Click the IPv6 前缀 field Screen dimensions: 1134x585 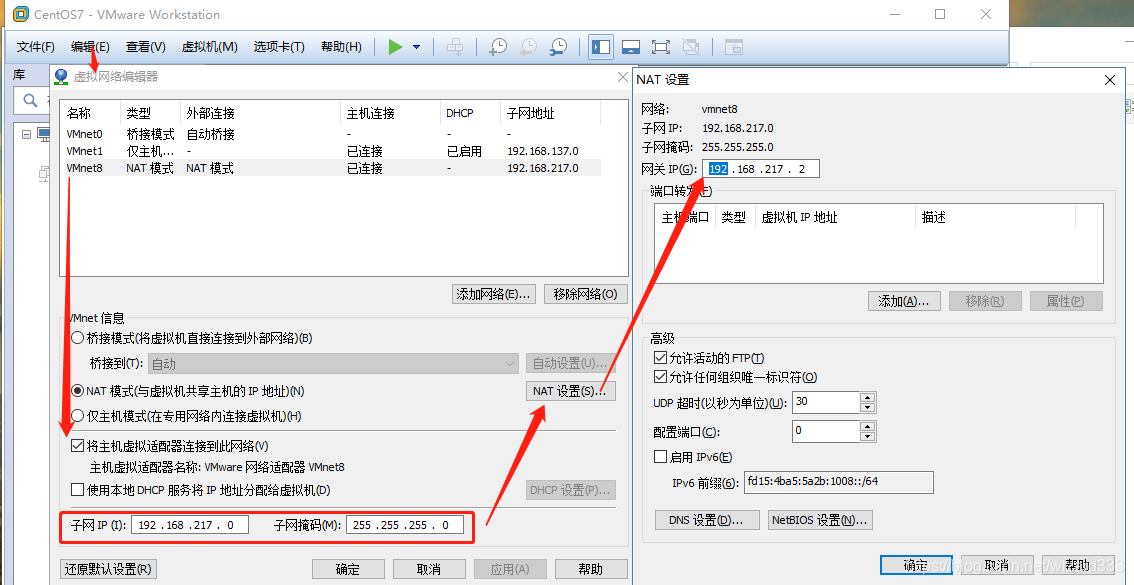coord(838,482)
